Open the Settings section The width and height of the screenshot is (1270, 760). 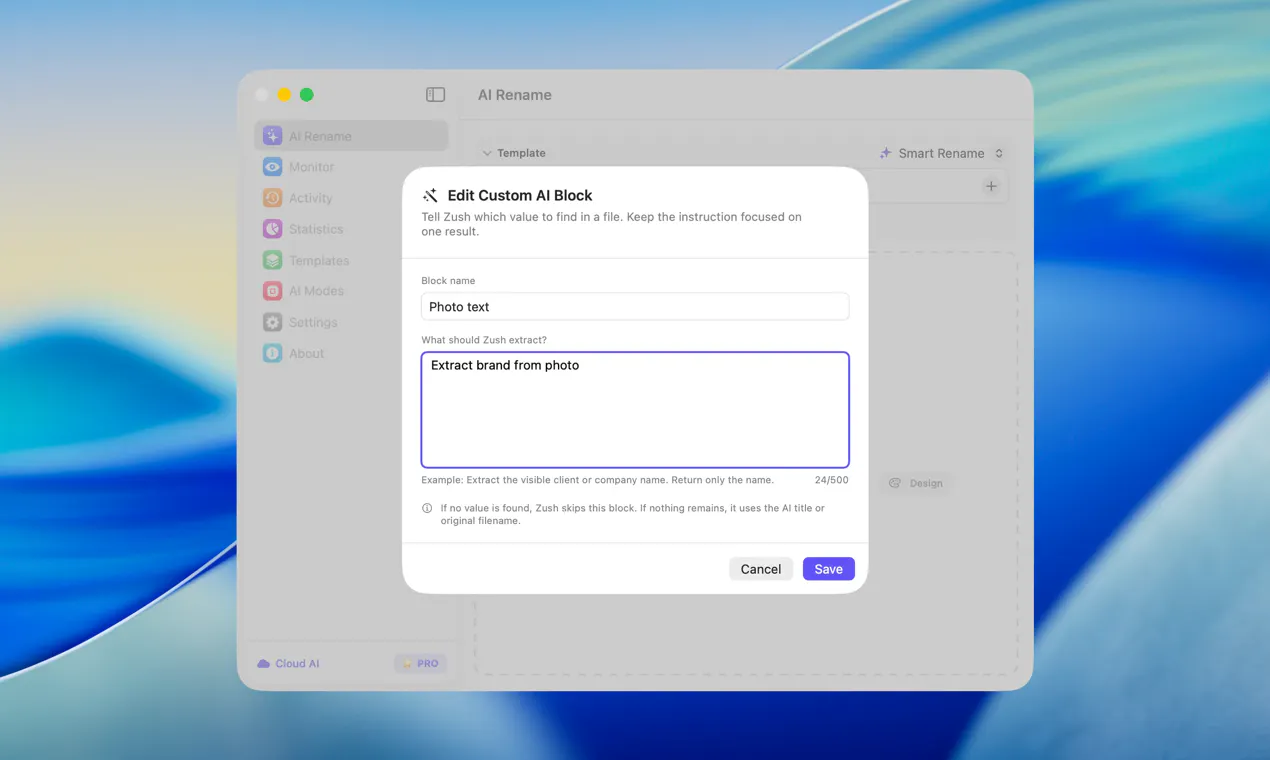313,322
